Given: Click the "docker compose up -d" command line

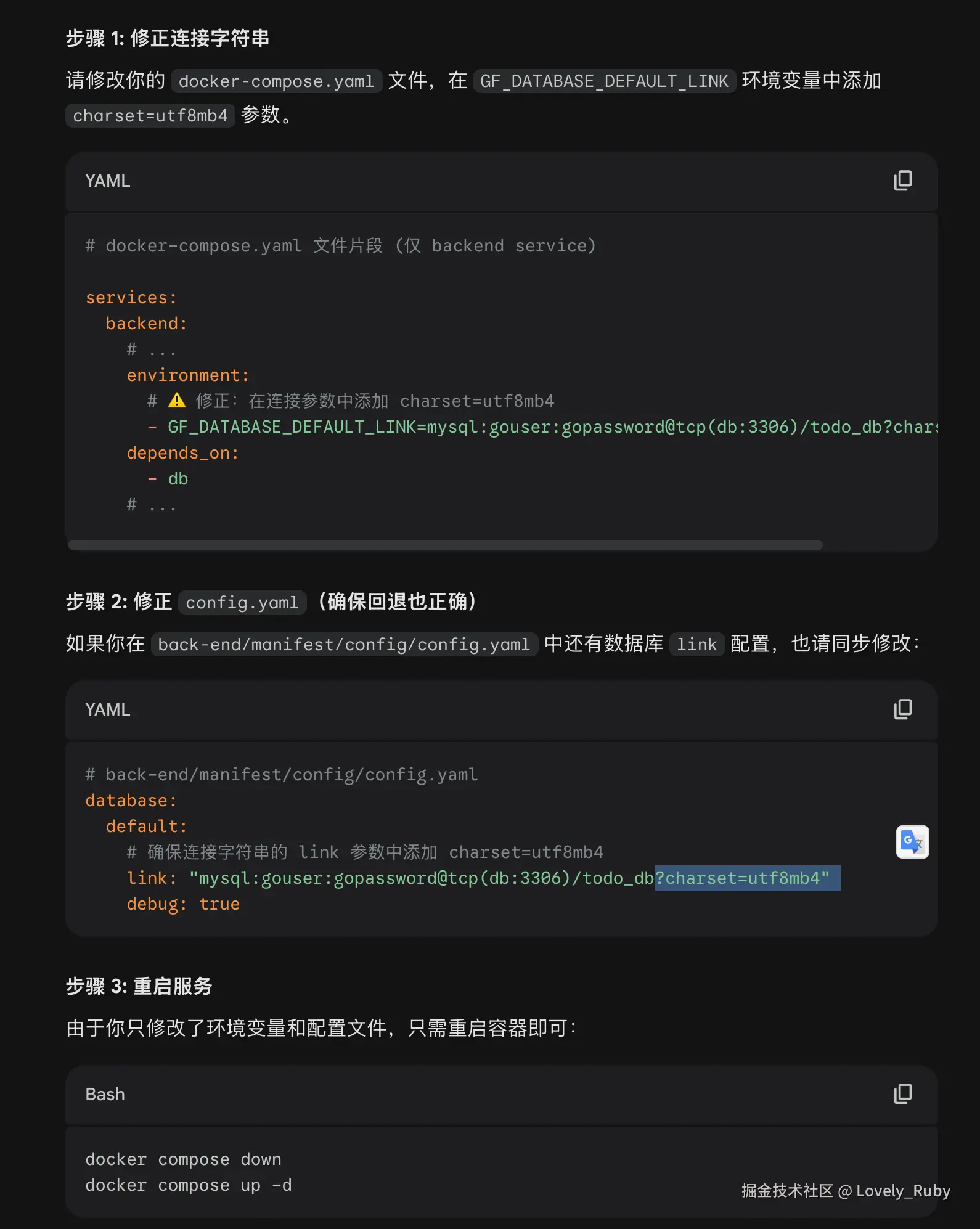Looking at the screenshot, I should point(188,1185).
